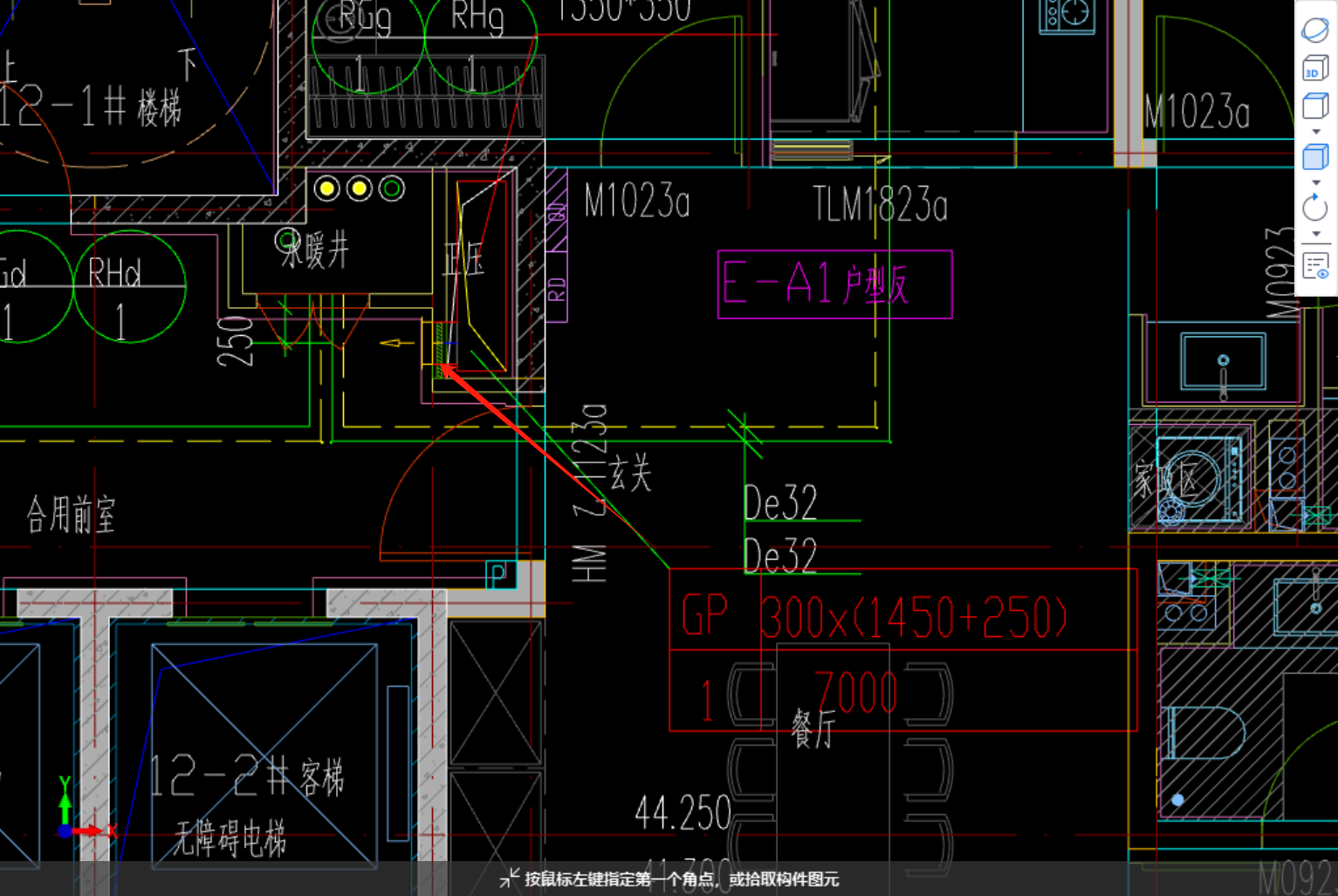This screenshot has width=1338, height=896.
Task: Click the magenta 'E-A1户型反' label box
Action: point(834,284)
